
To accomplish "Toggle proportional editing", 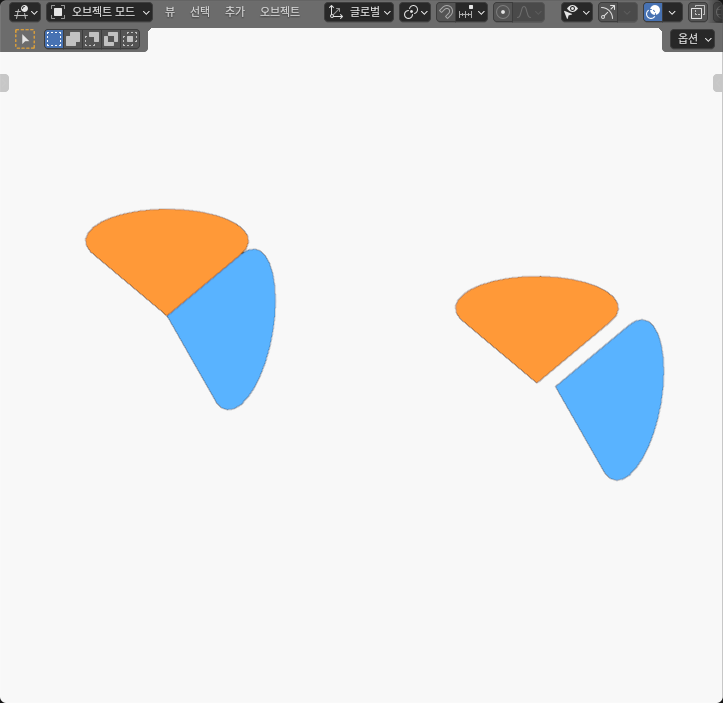I will click(x=503, y=12).
